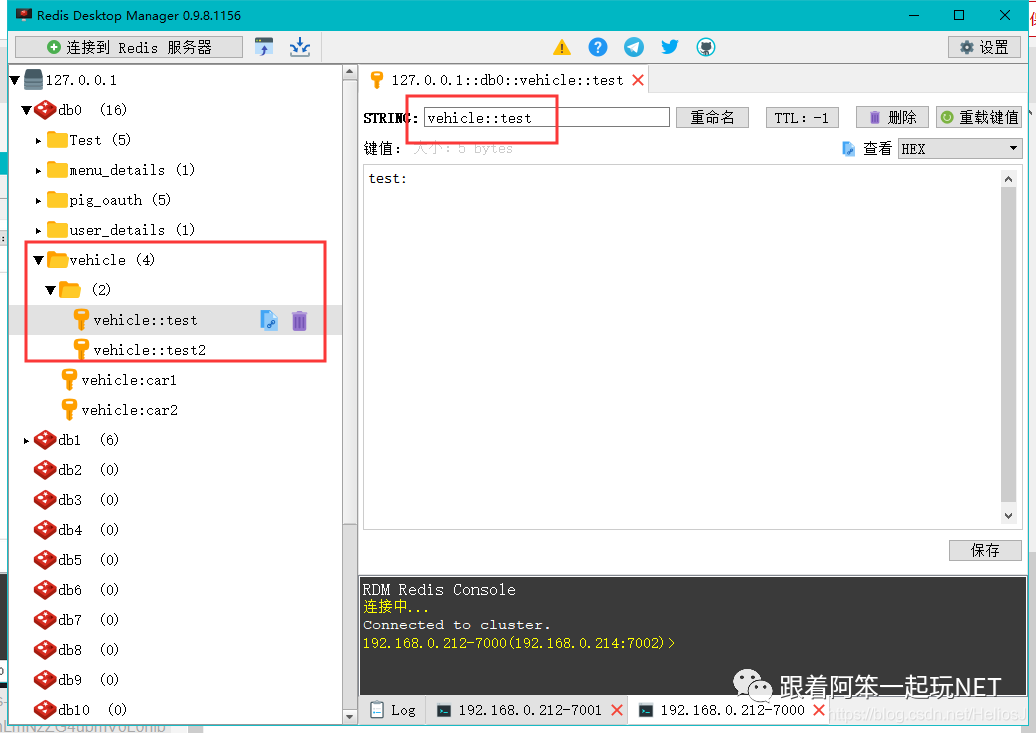Collapse the 127.0.0.1 server node

[15, 81]
